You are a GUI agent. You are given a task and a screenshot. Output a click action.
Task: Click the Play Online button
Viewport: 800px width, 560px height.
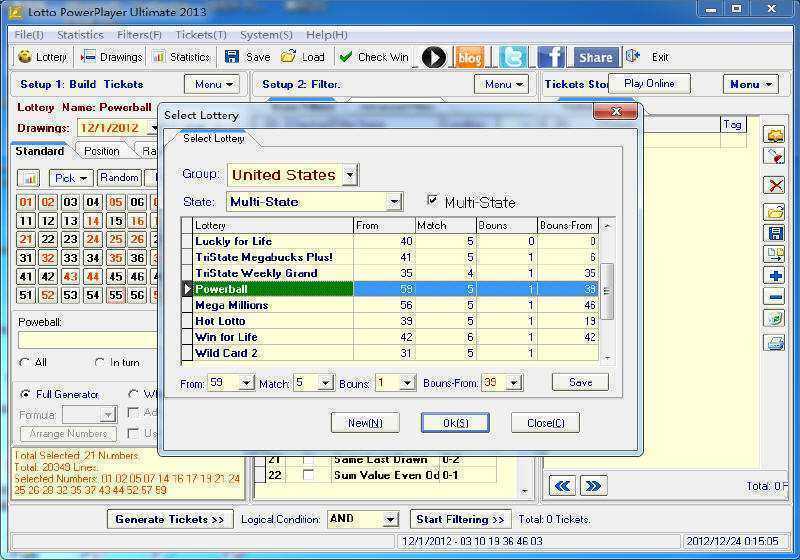click(649, 83)
